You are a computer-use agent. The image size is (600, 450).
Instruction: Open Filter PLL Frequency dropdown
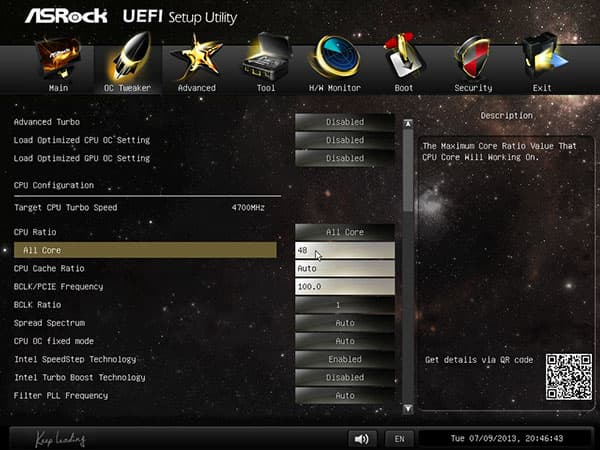coord(345,396)
